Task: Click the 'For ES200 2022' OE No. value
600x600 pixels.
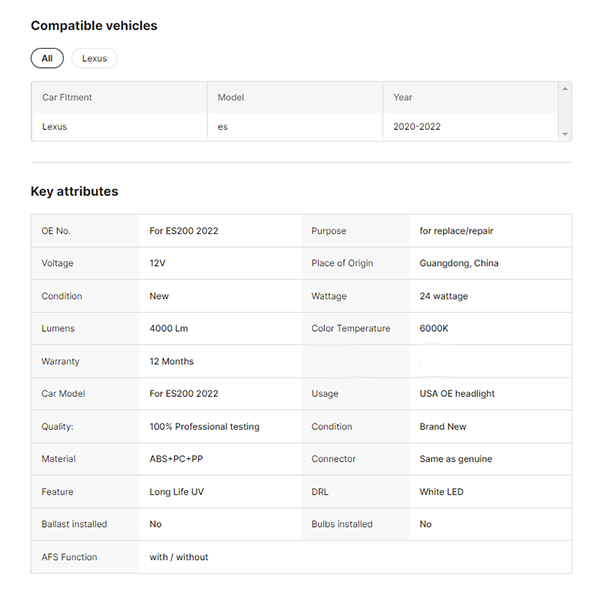Action: pos(184,231)
